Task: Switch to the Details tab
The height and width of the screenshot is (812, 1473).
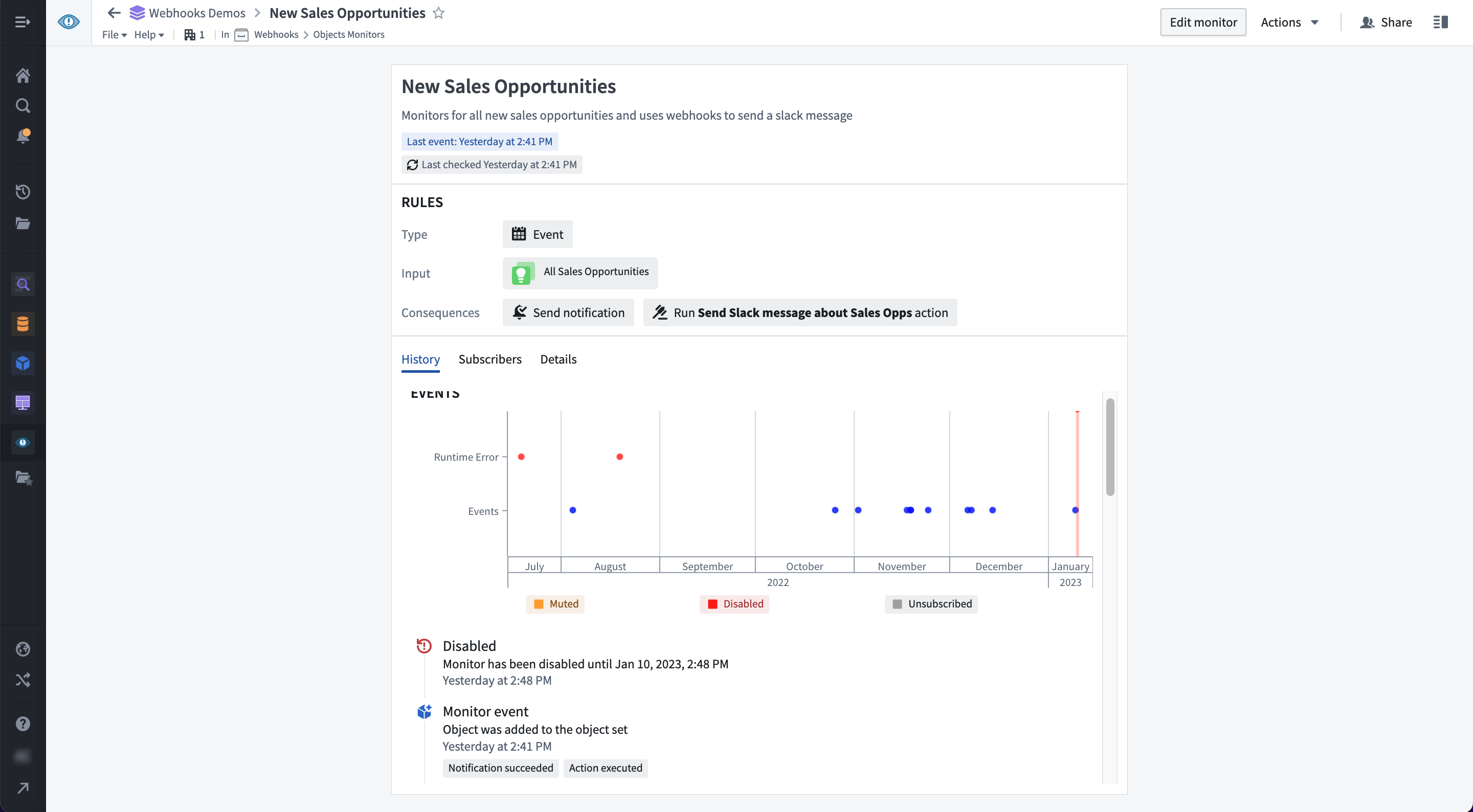Action: [558, 359]
